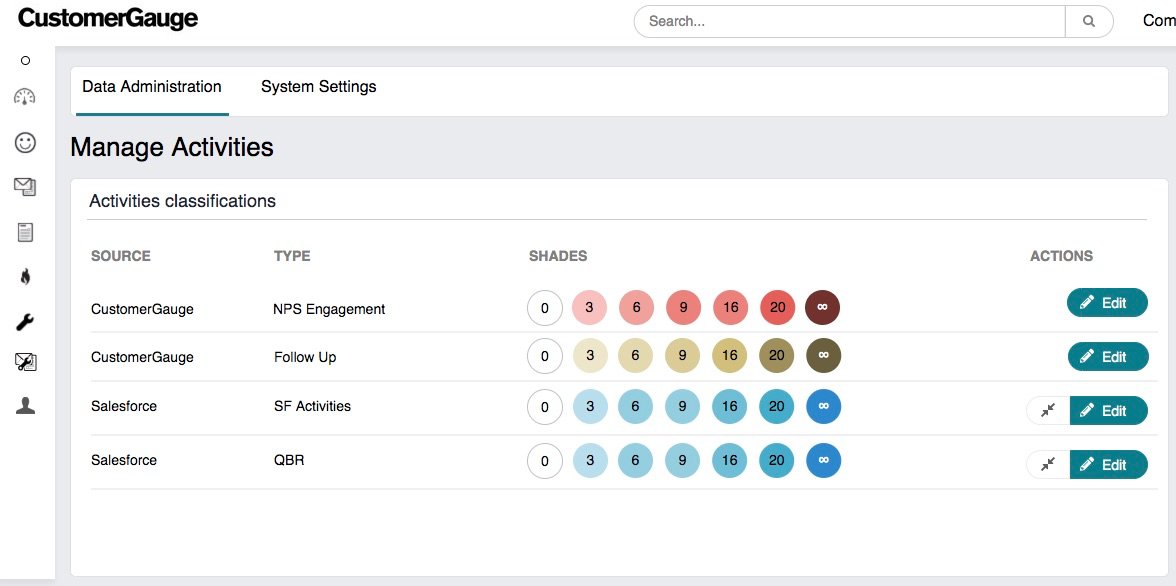Open the user profile icon in sidebar
1176x586 pixels.
(26, 406)
